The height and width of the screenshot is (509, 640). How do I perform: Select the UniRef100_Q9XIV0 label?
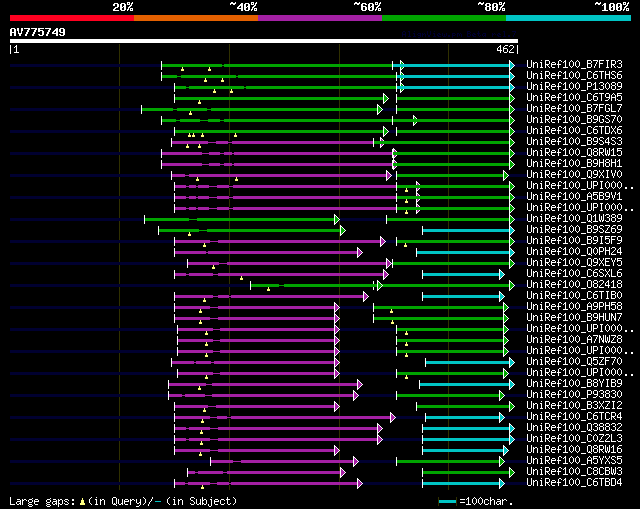pyautogui.click(x=574, y=175)
